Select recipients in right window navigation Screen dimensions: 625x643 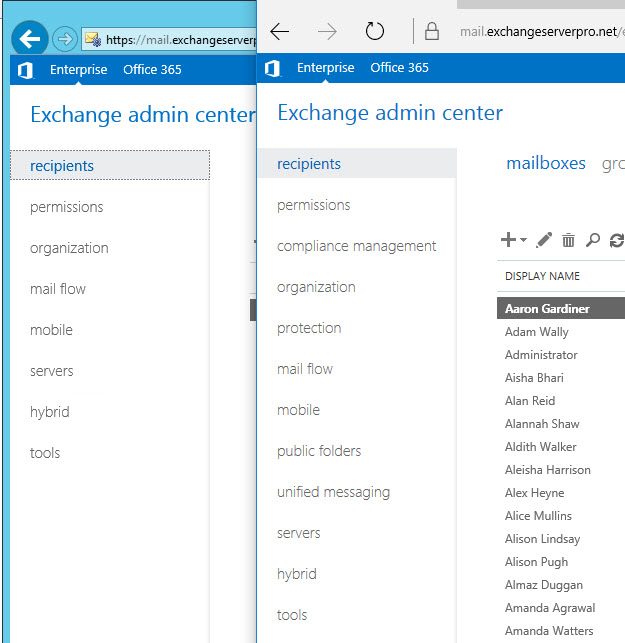357,163
